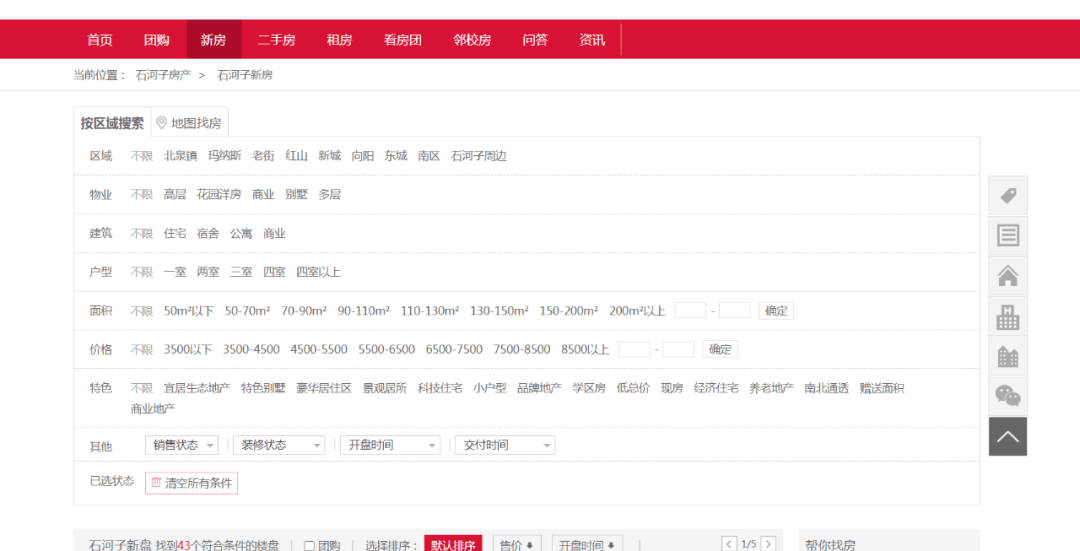
Task: Expand the 开盘时间 filter dropdown
Action: pos(391,445)
